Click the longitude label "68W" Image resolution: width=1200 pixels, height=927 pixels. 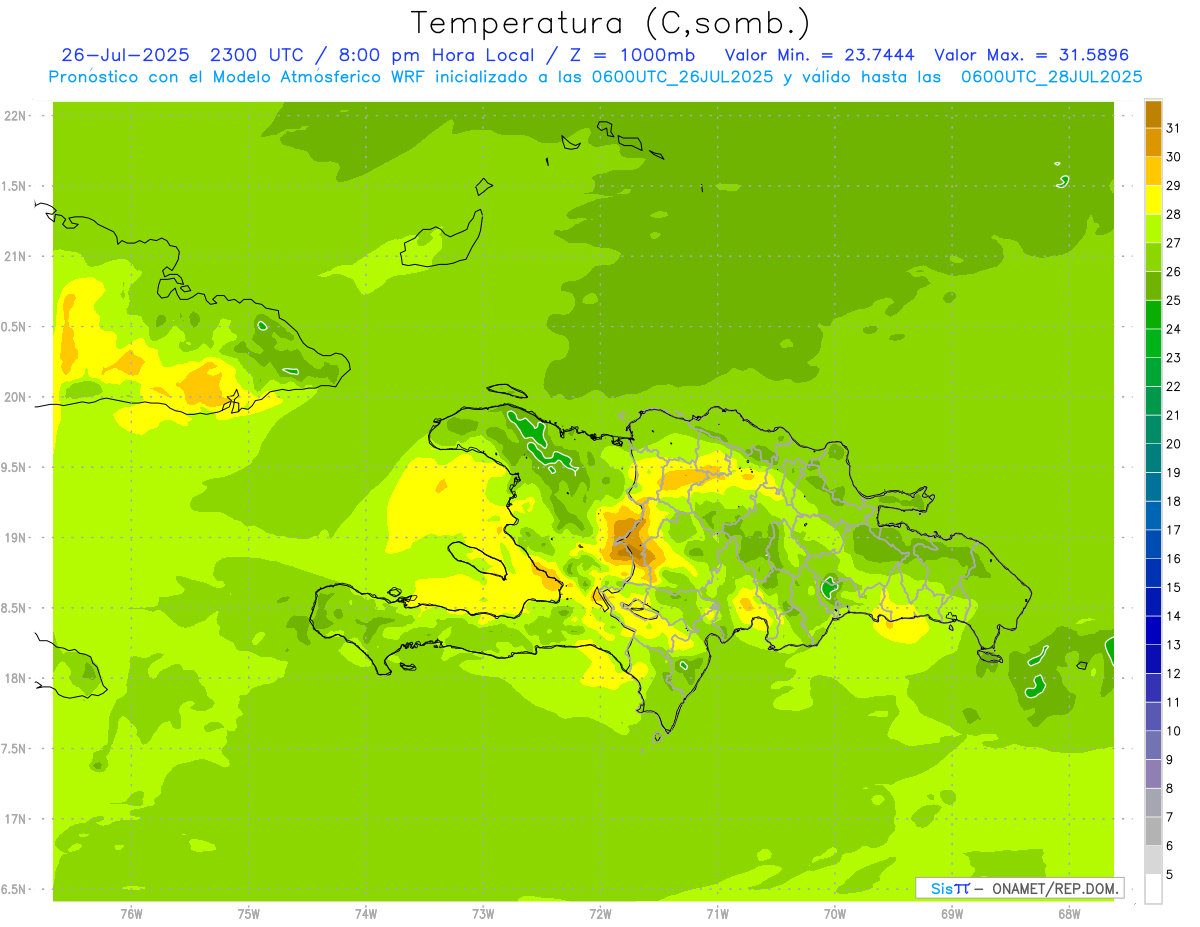pos(1069,914)
